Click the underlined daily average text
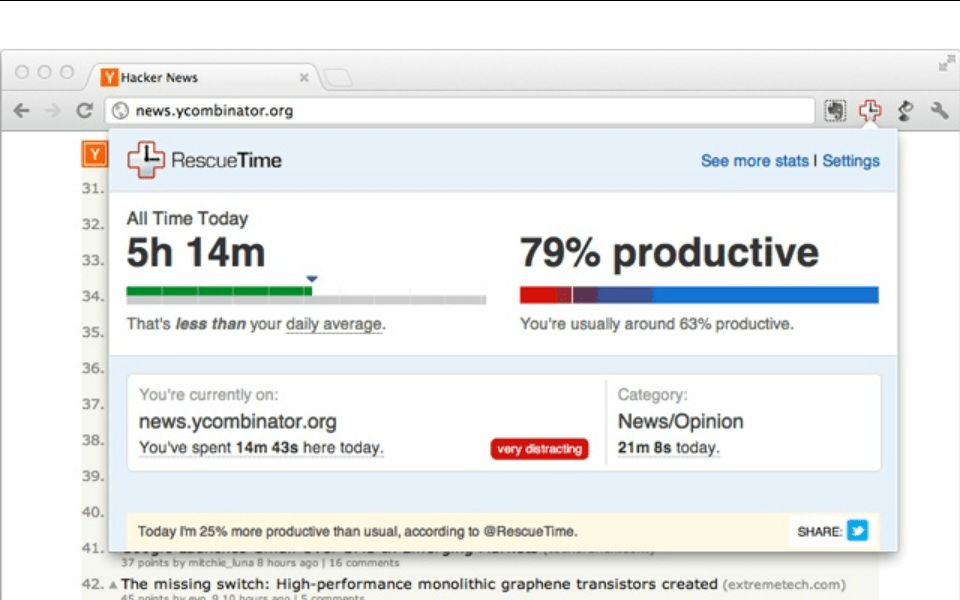The height and width of the screenshot is (600, 960). click(x=333, y=324)
